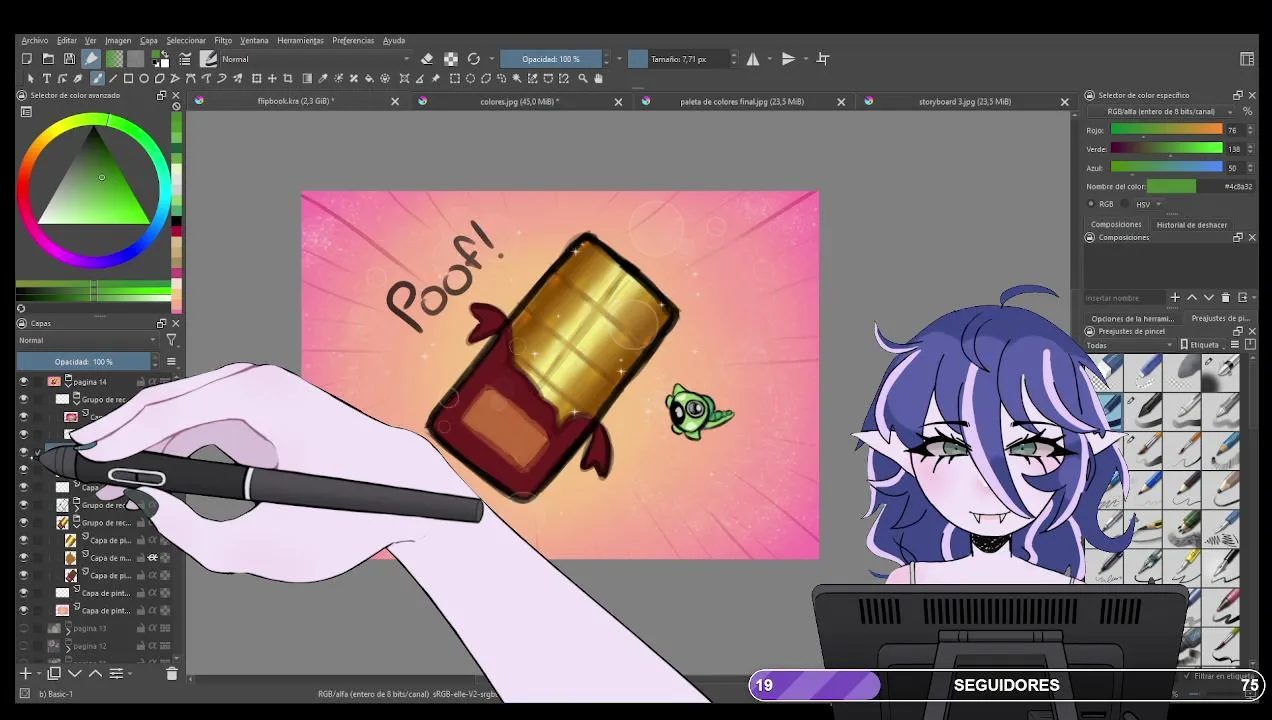Open the brush blending mode Normal dropdown

click(315, 59)
